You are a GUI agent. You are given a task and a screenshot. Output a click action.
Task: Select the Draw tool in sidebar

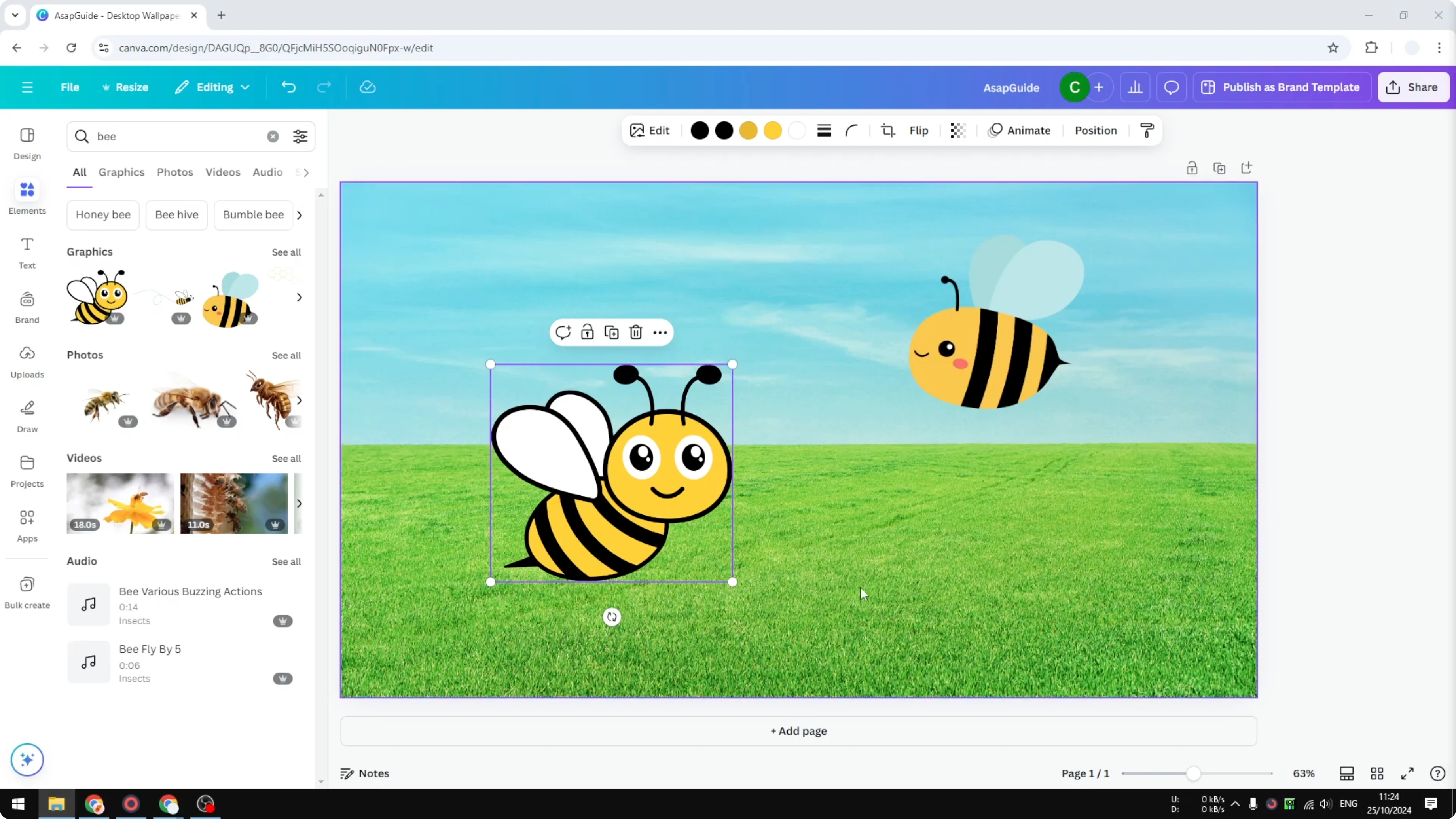tap(27, 416)
